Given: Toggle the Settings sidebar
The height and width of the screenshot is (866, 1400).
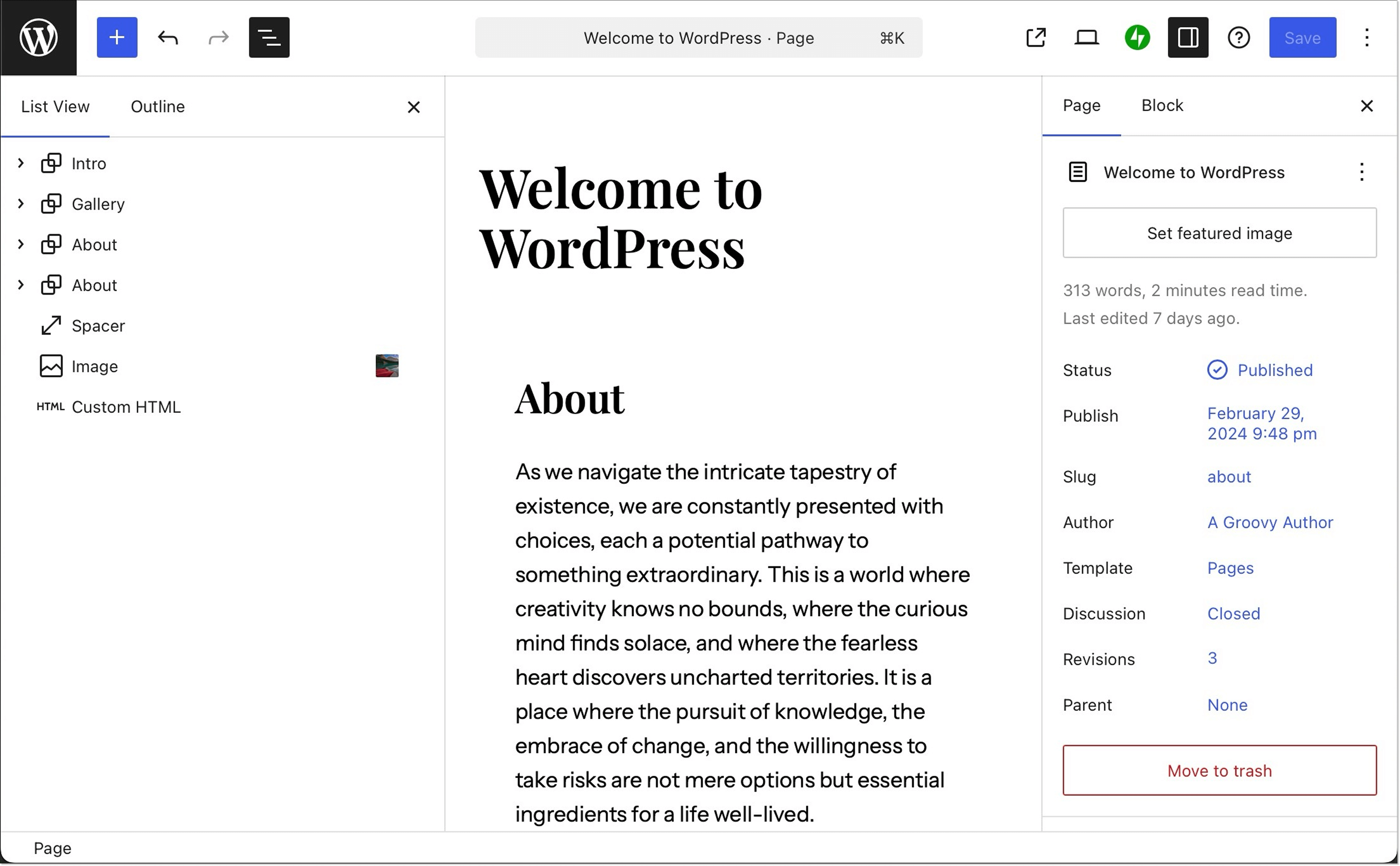Looking at the screenshot, I should (1188, 37).
